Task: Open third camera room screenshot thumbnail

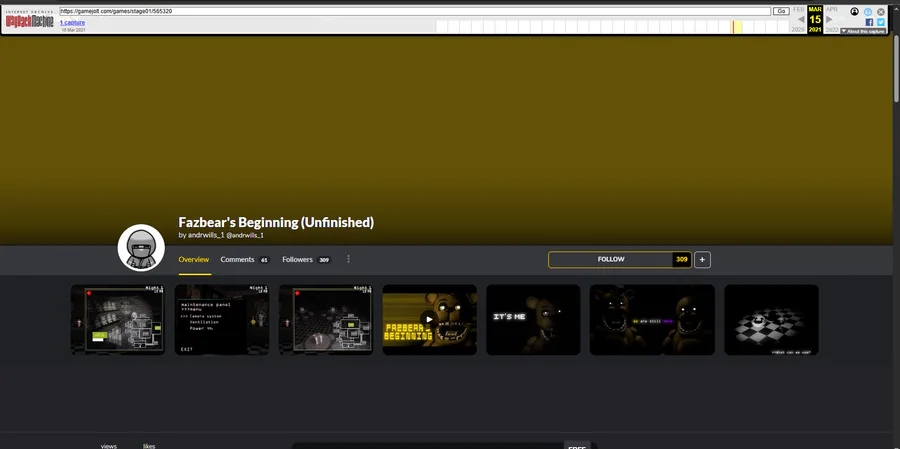Action: click(326, 320)
